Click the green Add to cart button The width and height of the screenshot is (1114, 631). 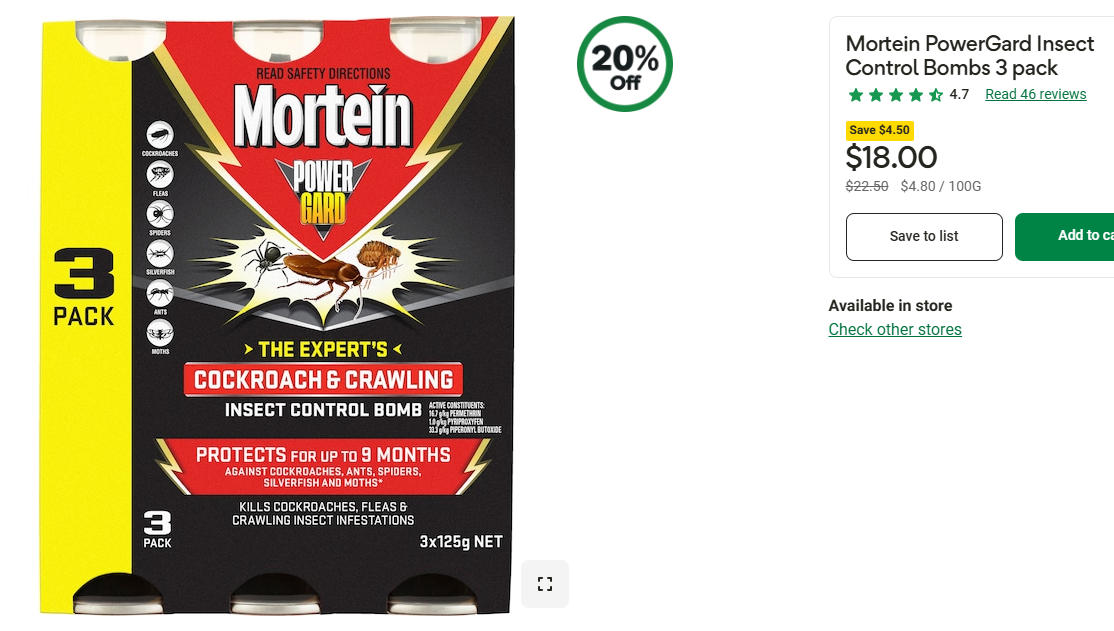point(1064,237)
